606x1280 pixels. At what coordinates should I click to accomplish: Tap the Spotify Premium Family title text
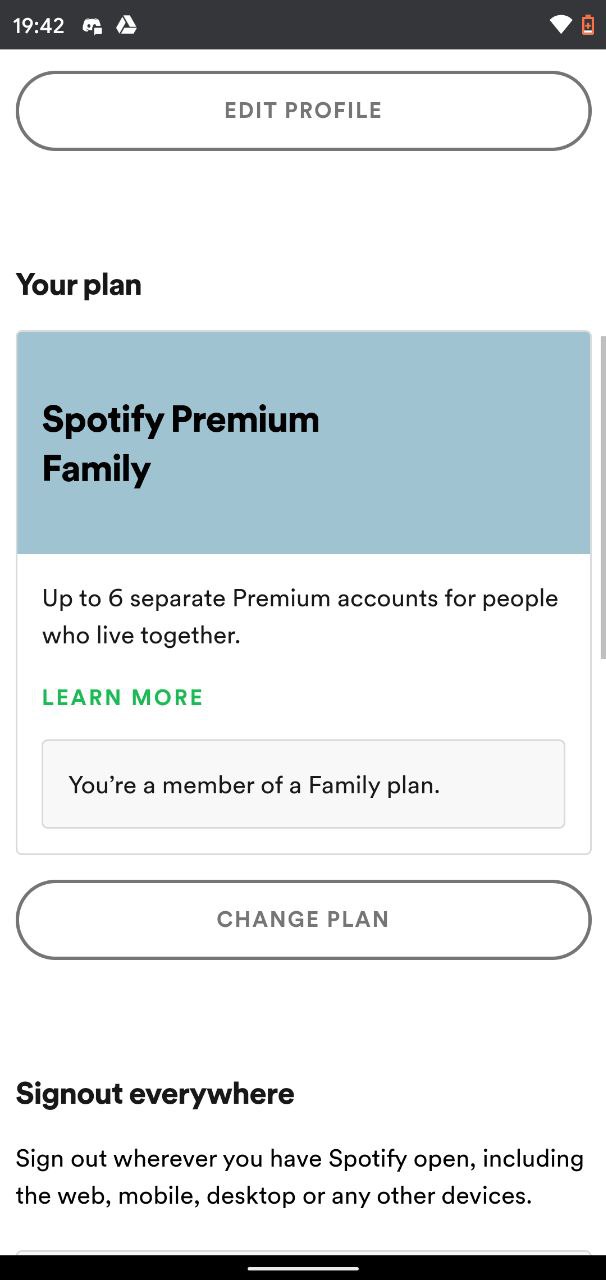click(181, 444)
